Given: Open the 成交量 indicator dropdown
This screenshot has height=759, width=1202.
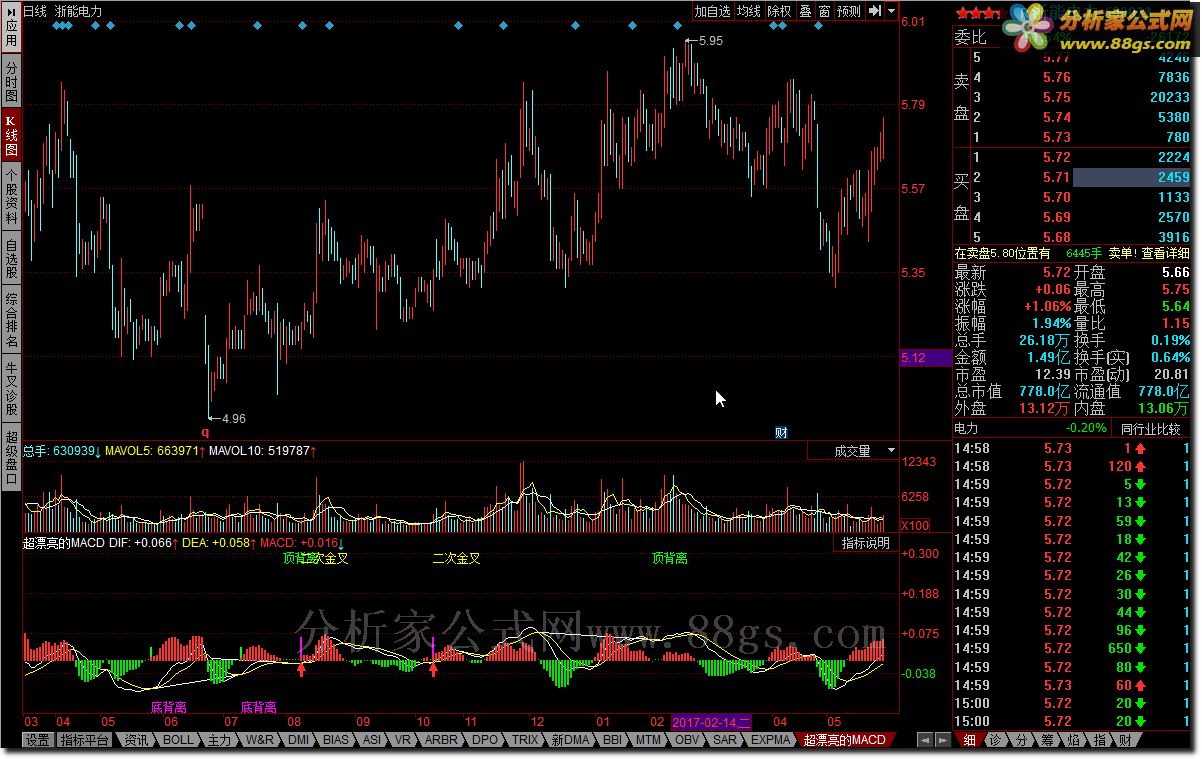Looking at the screenshot, I should pyautogui.click(x=852, y=451).
